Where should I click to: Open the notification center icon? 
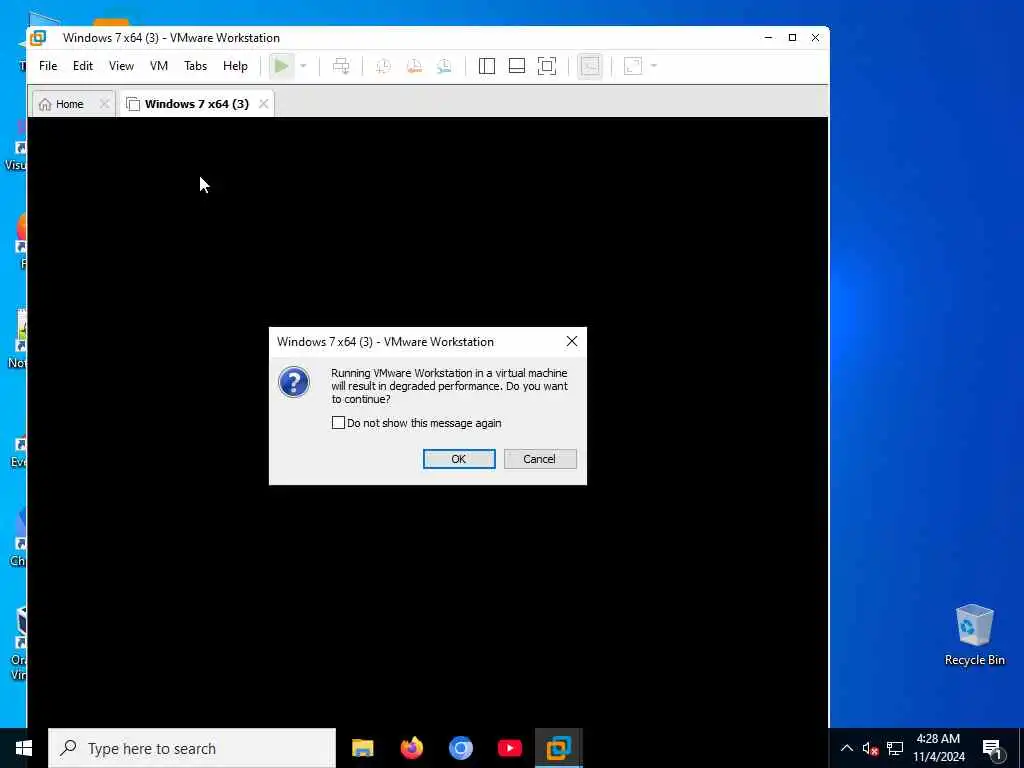(992, 748)
